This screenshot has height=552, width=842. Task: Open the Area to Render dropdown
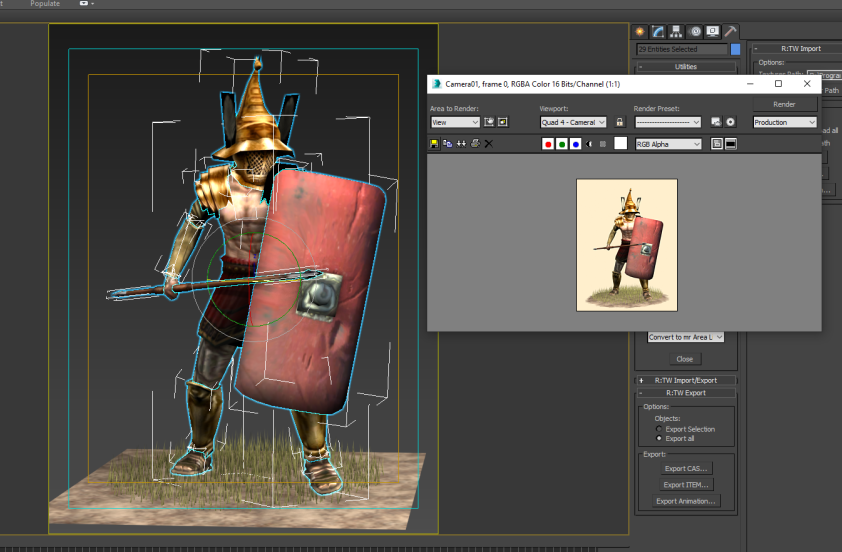click(x=455, y=122)
